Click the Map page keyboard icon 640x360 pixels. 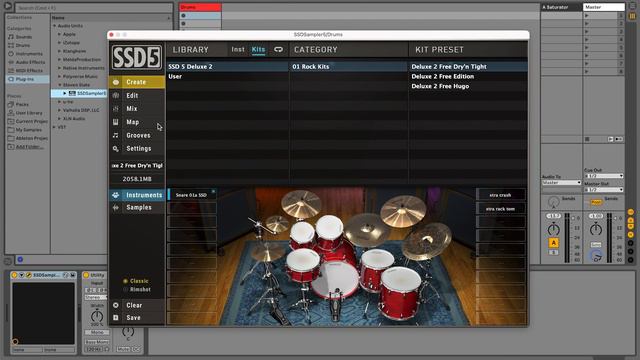click(116, 122)
